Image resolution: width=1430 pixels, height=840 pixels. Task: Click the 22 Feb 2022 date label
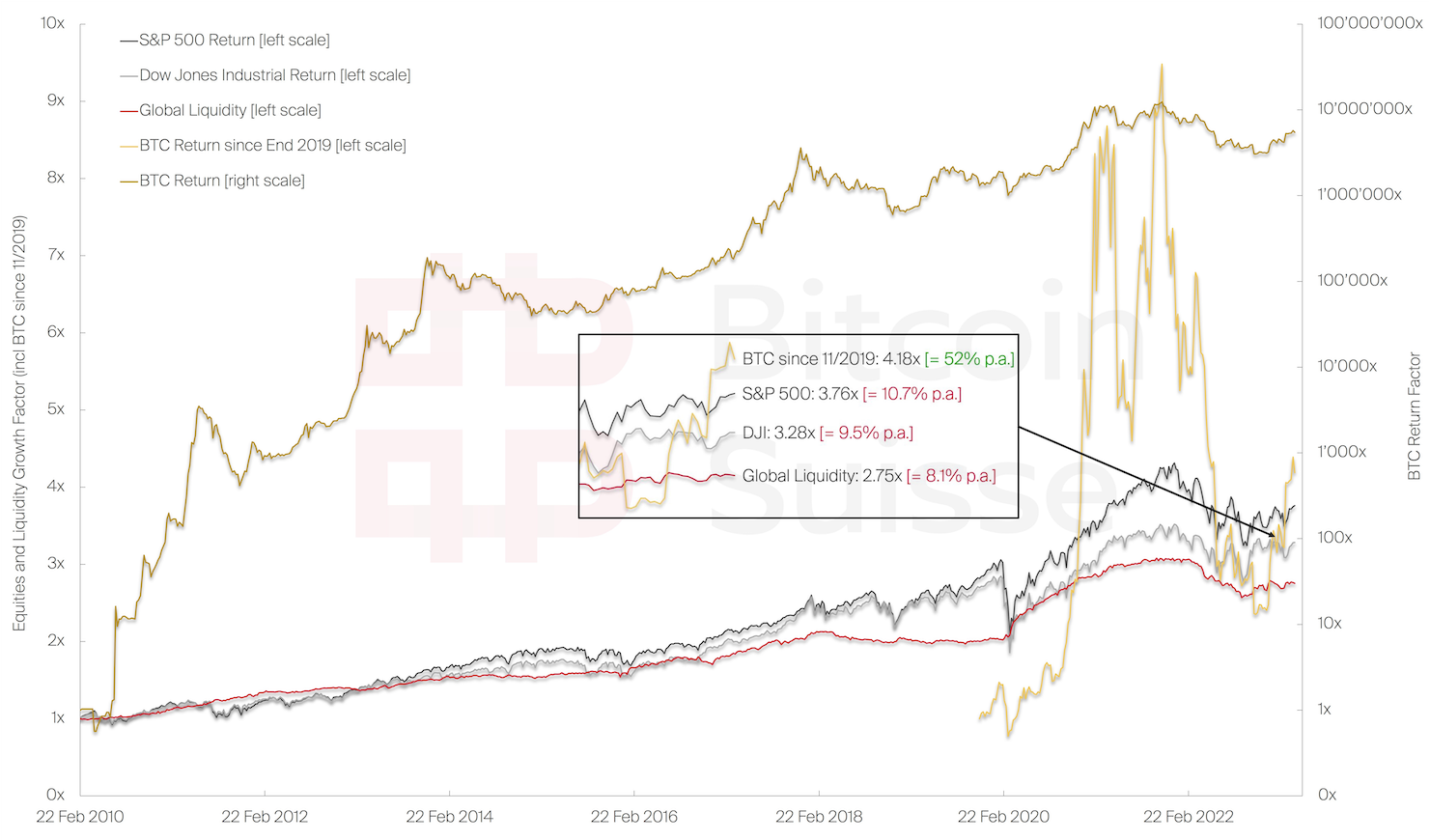tap(1189, 817)
